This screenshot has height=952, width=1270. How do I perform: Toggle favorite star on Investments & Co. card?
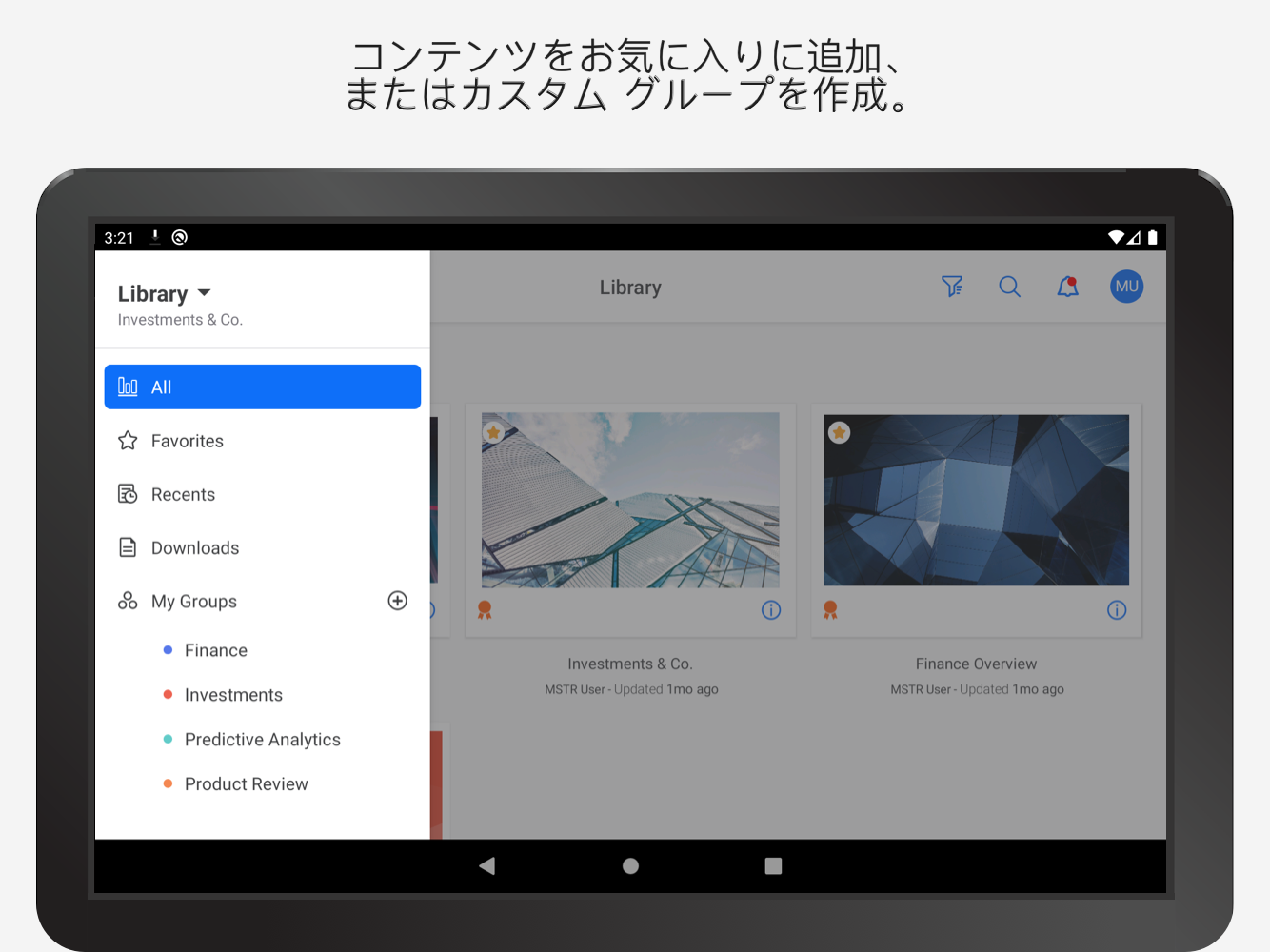(x=493, y=432)
